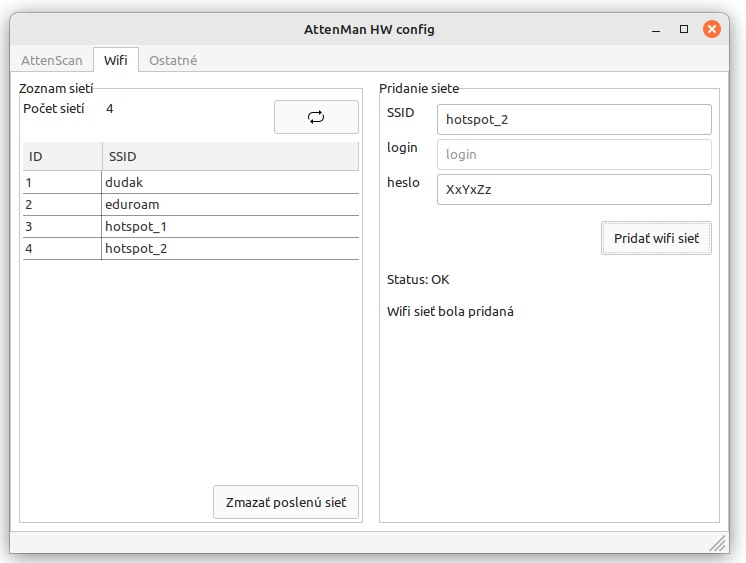This screenshot has width=746, height=563.
Task: Click ID cell 2 in table
Action: [x=62, y=205]
